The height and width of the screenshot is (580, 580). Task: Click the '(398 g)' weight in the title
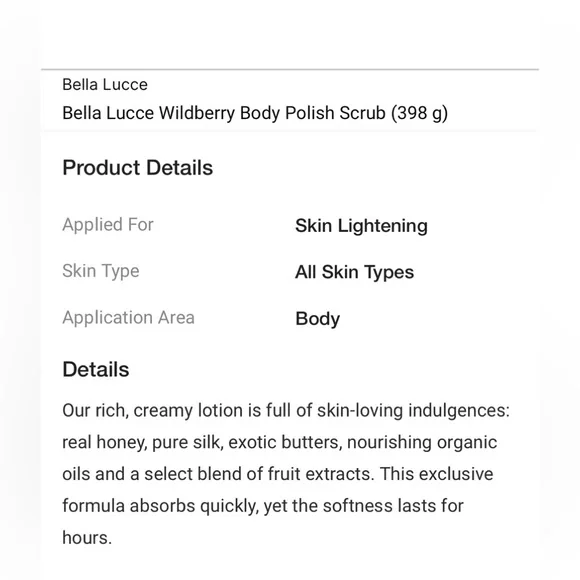click(x=419, y=114)
